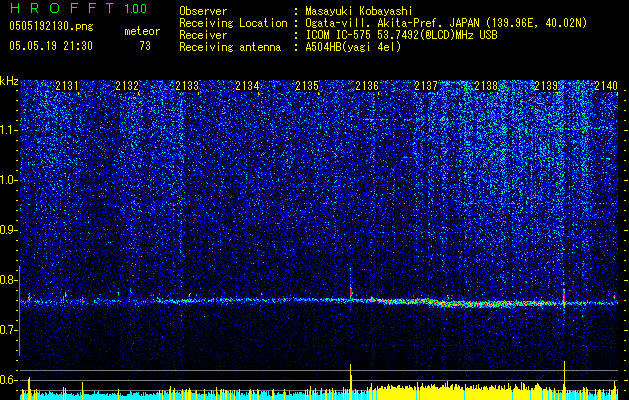Image resolution: width=629 pixels, height=400 pixels.
Task: Click the HROFFT 1.0.0 title text
Action: point(78,8)
